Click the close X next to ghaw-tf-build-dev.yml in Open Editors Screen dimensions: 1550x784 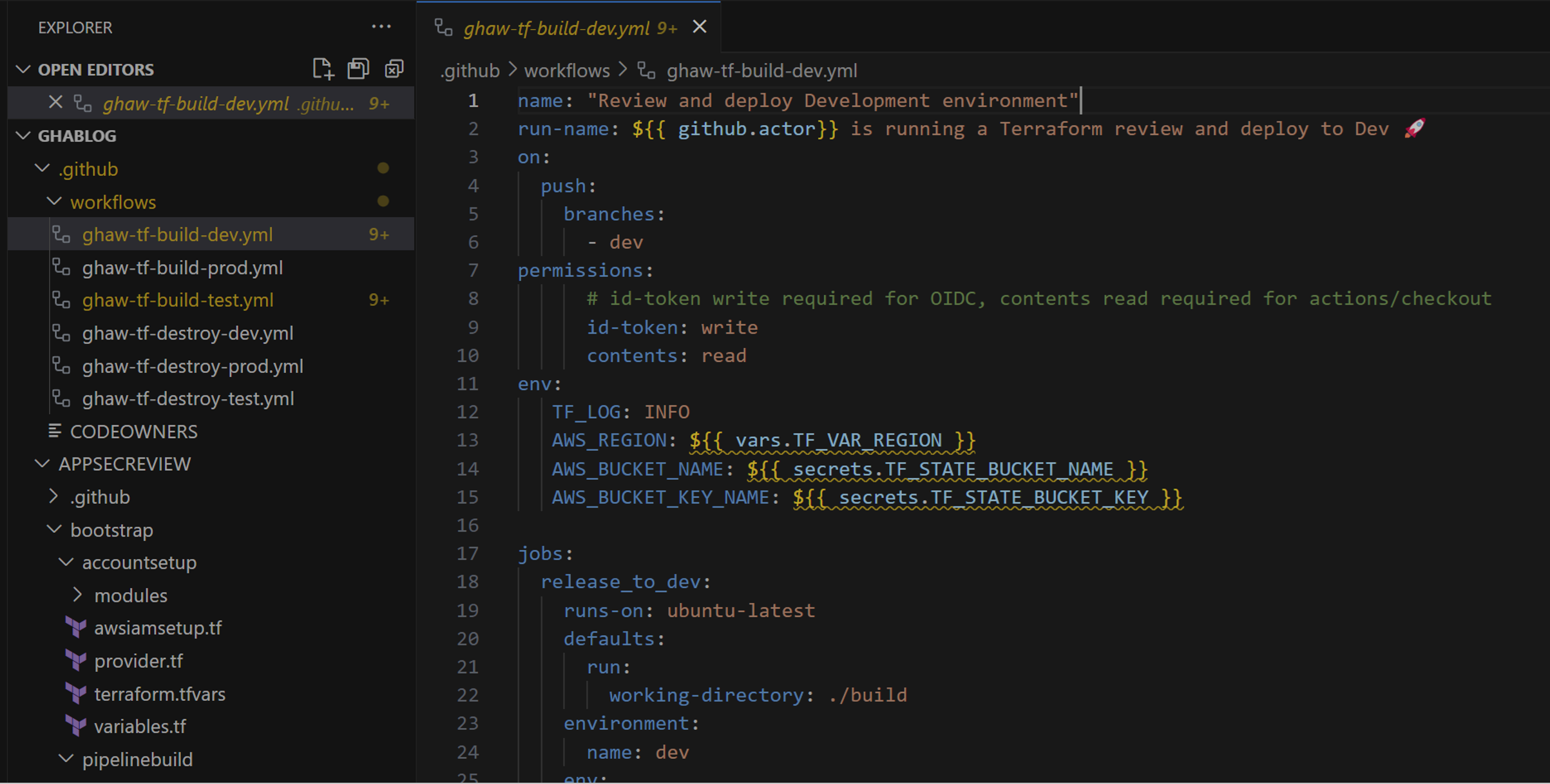click(55, 102)
